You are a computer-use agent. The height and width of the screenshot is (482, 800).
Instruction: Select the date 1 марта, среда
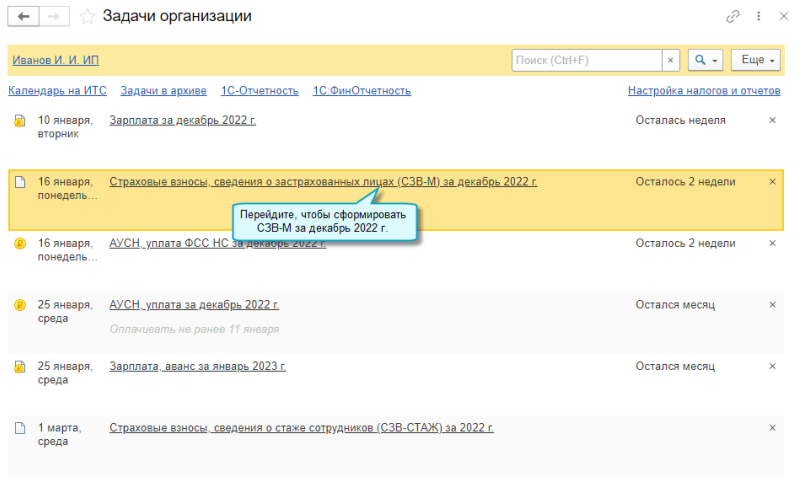pos(59,434)
